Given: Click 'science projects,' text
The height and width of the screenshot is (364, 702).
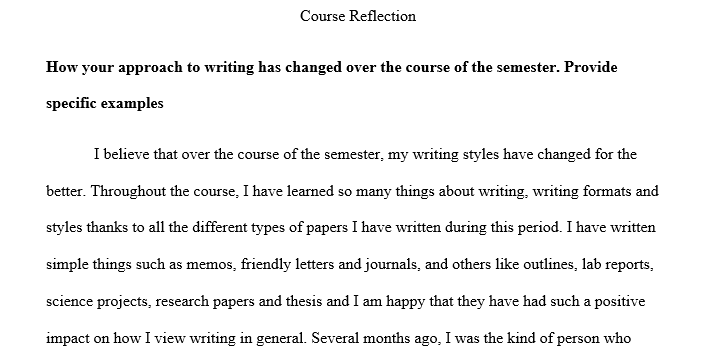Looking at the screenshot, I should coord(98,301).
